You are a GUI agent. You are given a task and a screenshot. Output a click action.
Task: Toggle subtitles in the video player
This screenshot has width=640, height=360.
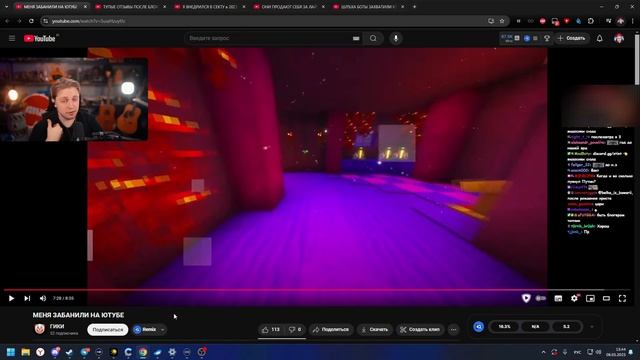pyautogui.click(x=558, y=298)
